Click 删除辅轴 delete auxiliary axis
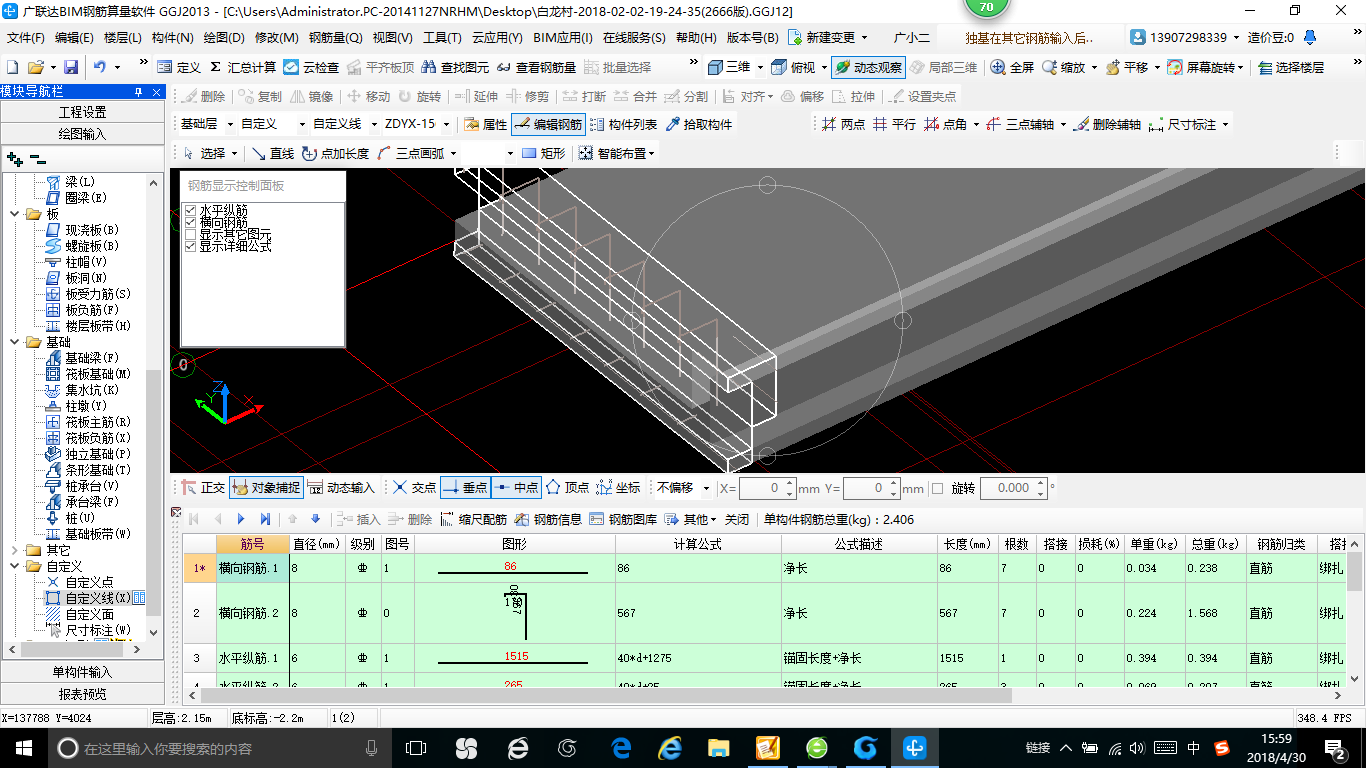1366x768 pixels. pyautogui.click(x=1107, y=124)
